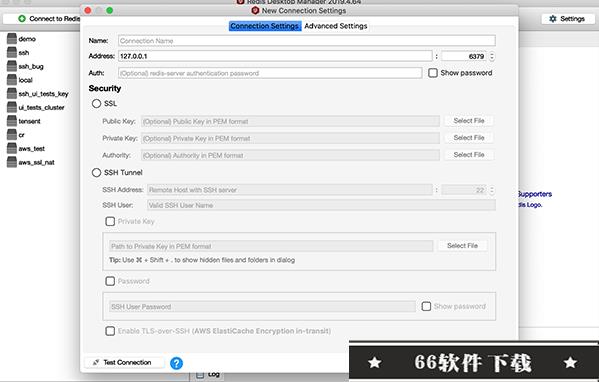Select the tensent connection name
This screenshot has height=382, width=599.
click(x=29, y=121)
